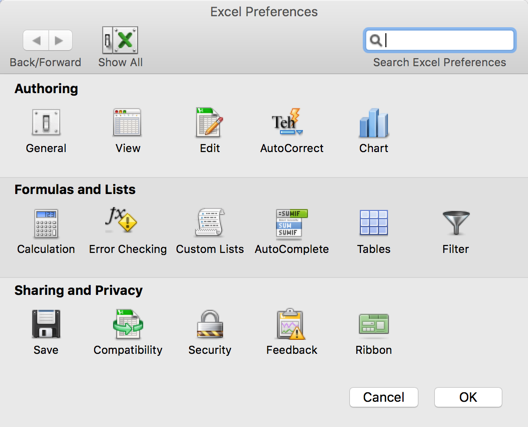
Task: Open the Tables preferences icon
Action: (x=374, y=223)
